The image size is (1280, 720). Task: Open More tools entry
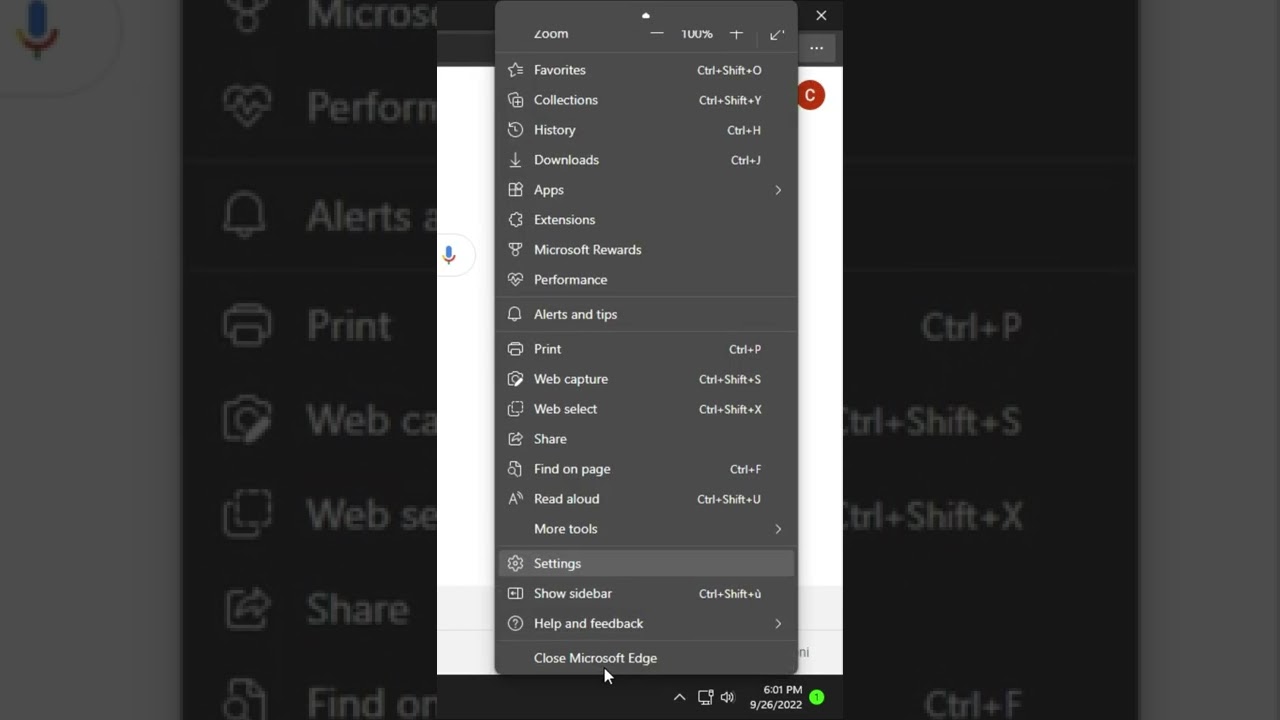tap(646, 529)
